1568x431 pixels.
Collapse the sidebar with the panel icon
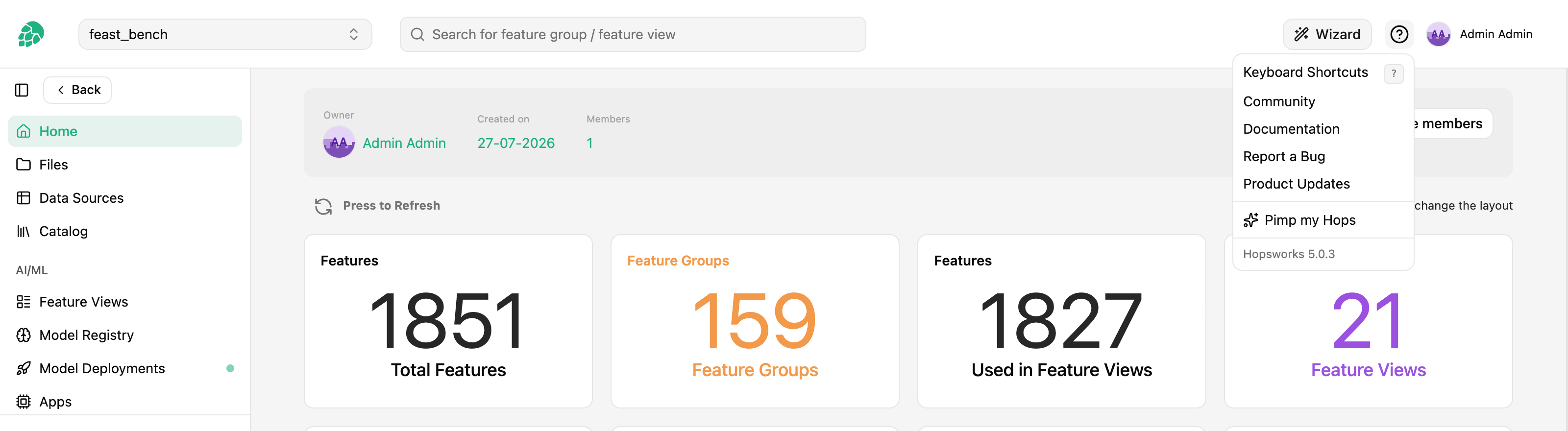click(22, 90)
